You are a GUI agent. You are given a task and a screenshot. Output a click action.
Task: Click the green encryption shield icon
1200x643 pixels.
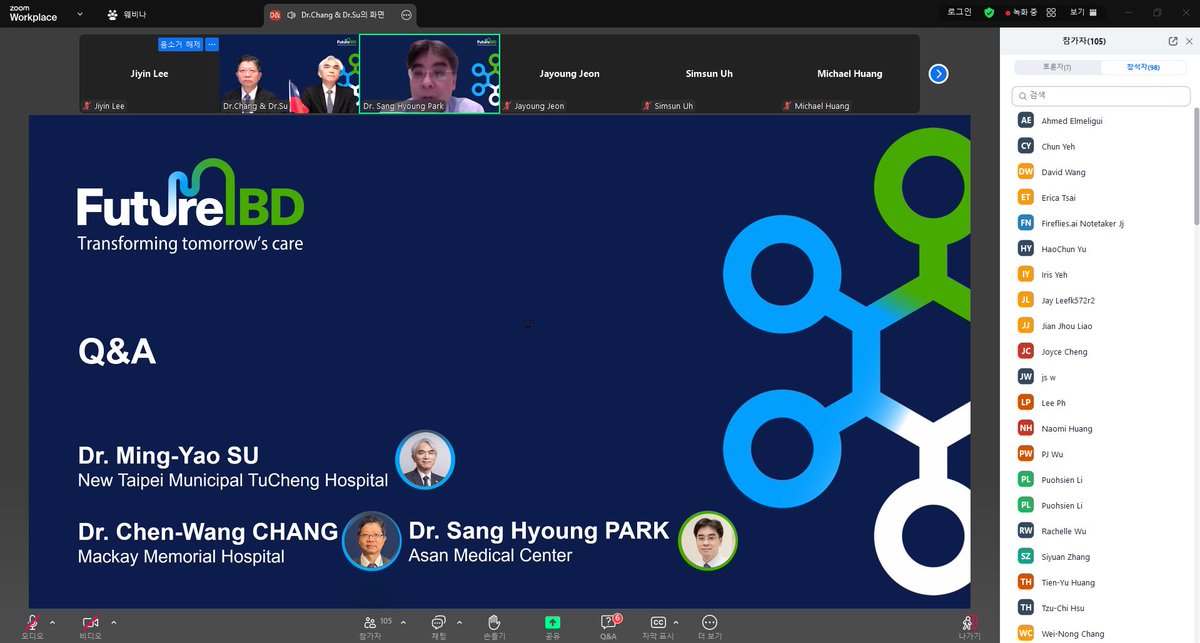(989, 13)
